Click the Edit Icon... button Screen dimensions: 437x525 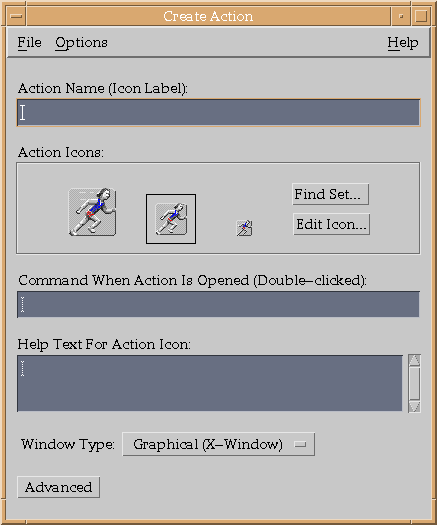(332, 224)
